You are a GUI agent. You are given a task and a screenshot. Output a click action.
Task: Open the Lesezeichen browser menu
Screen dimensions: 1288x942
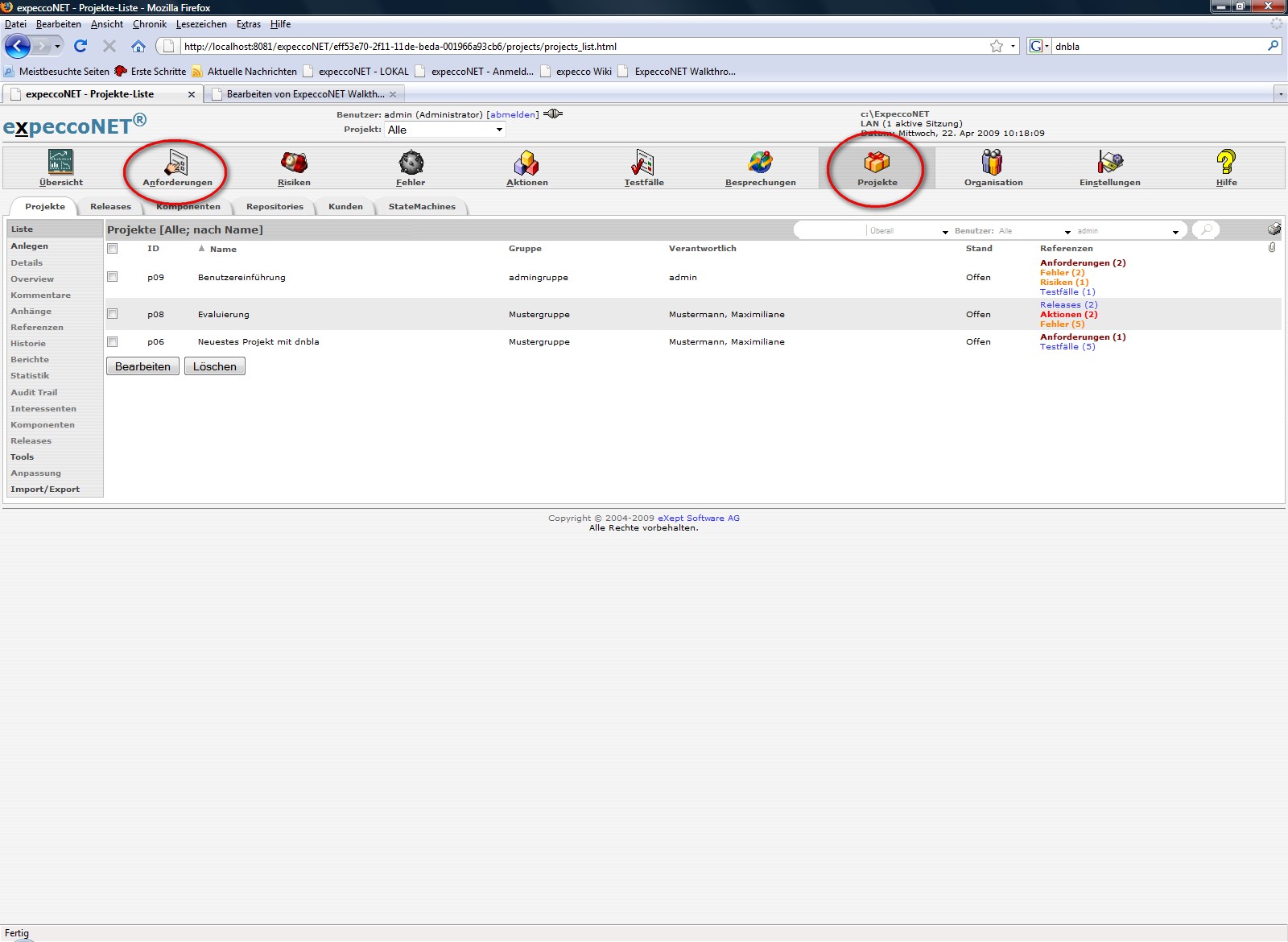pyautogui.click(x=201, y=24)
